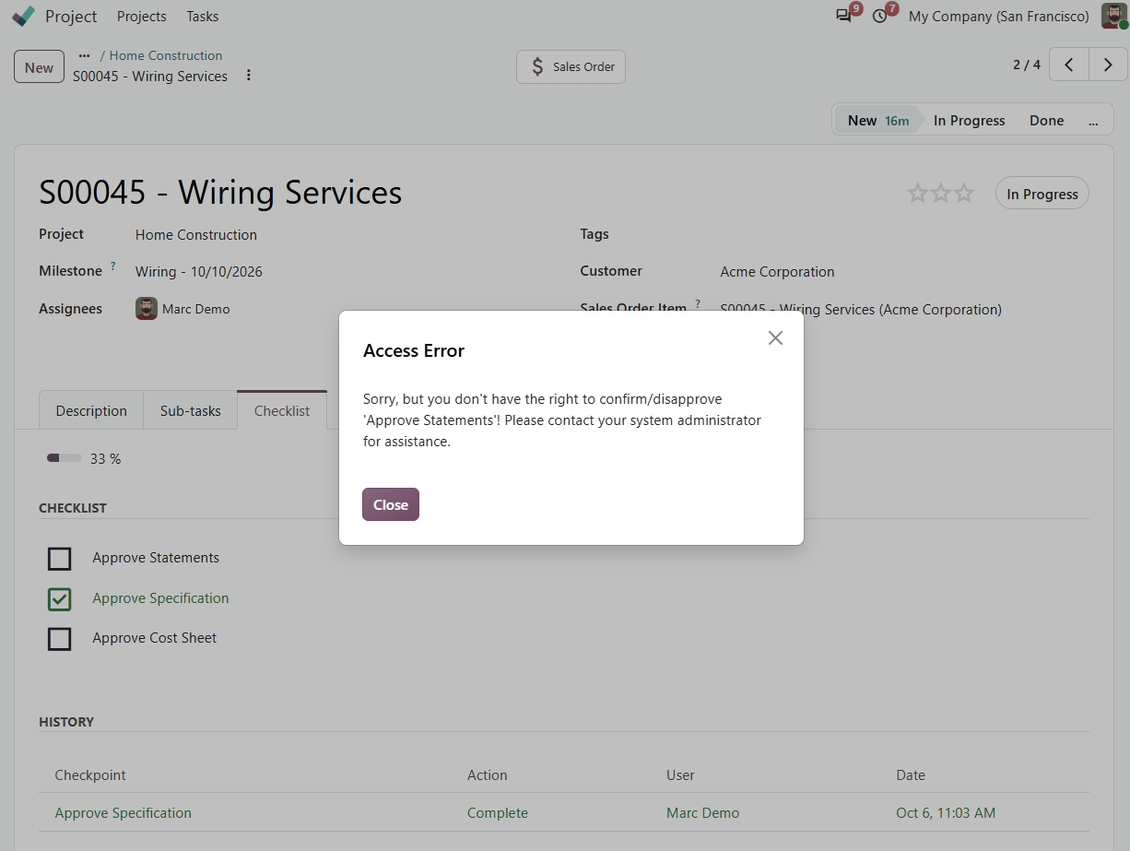Switch to the Sub-tasks tab
1130x851 pixels.
[190, 411]
